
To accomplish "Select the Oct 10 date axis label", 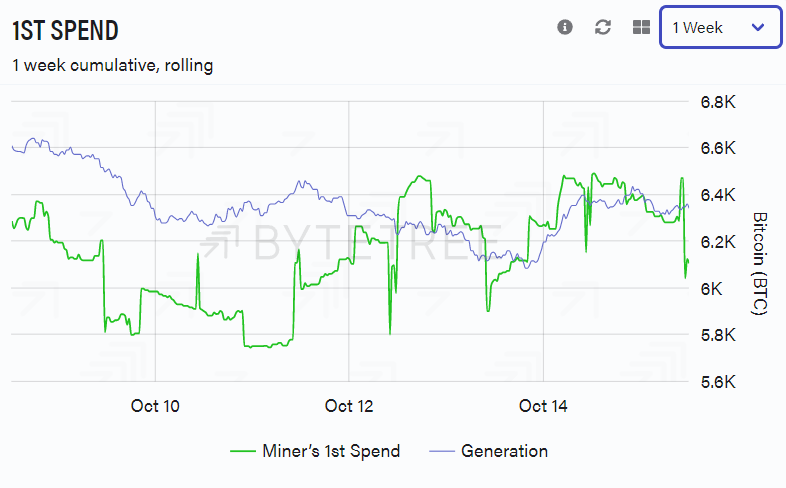I will click(156, 406).
